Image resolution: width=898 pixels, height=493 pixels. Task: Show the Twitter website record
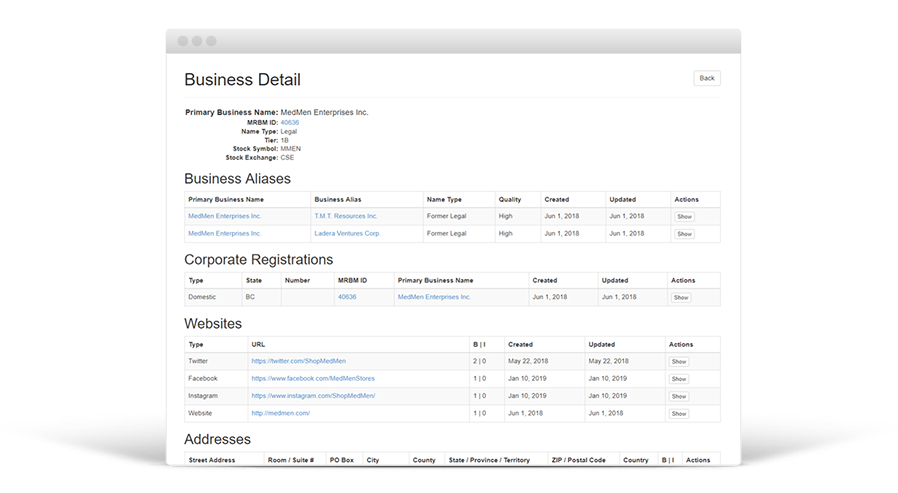(x=679, y=362)
